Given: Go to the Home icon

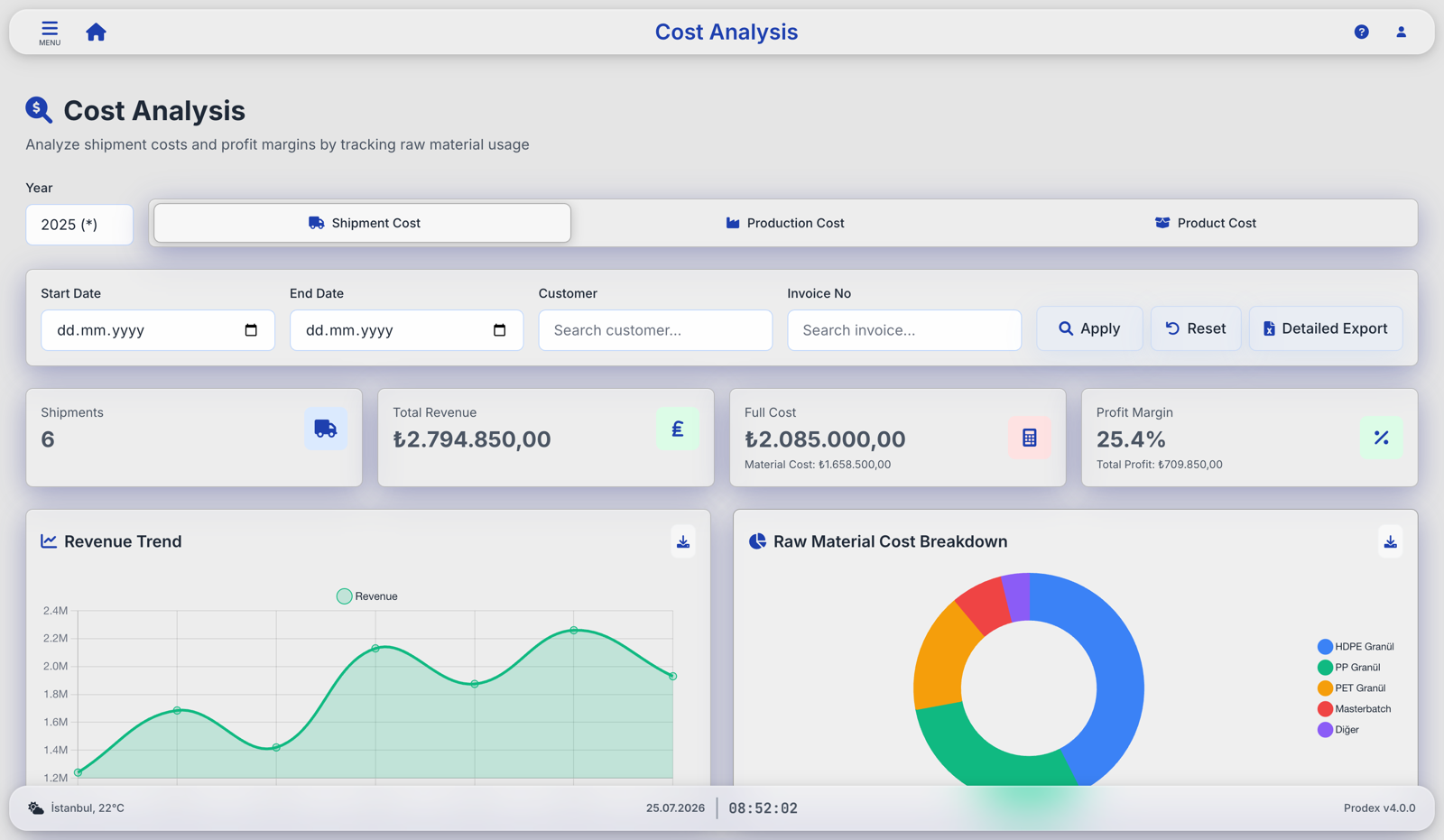Looking at the screenshot, I should click(96, 32).
